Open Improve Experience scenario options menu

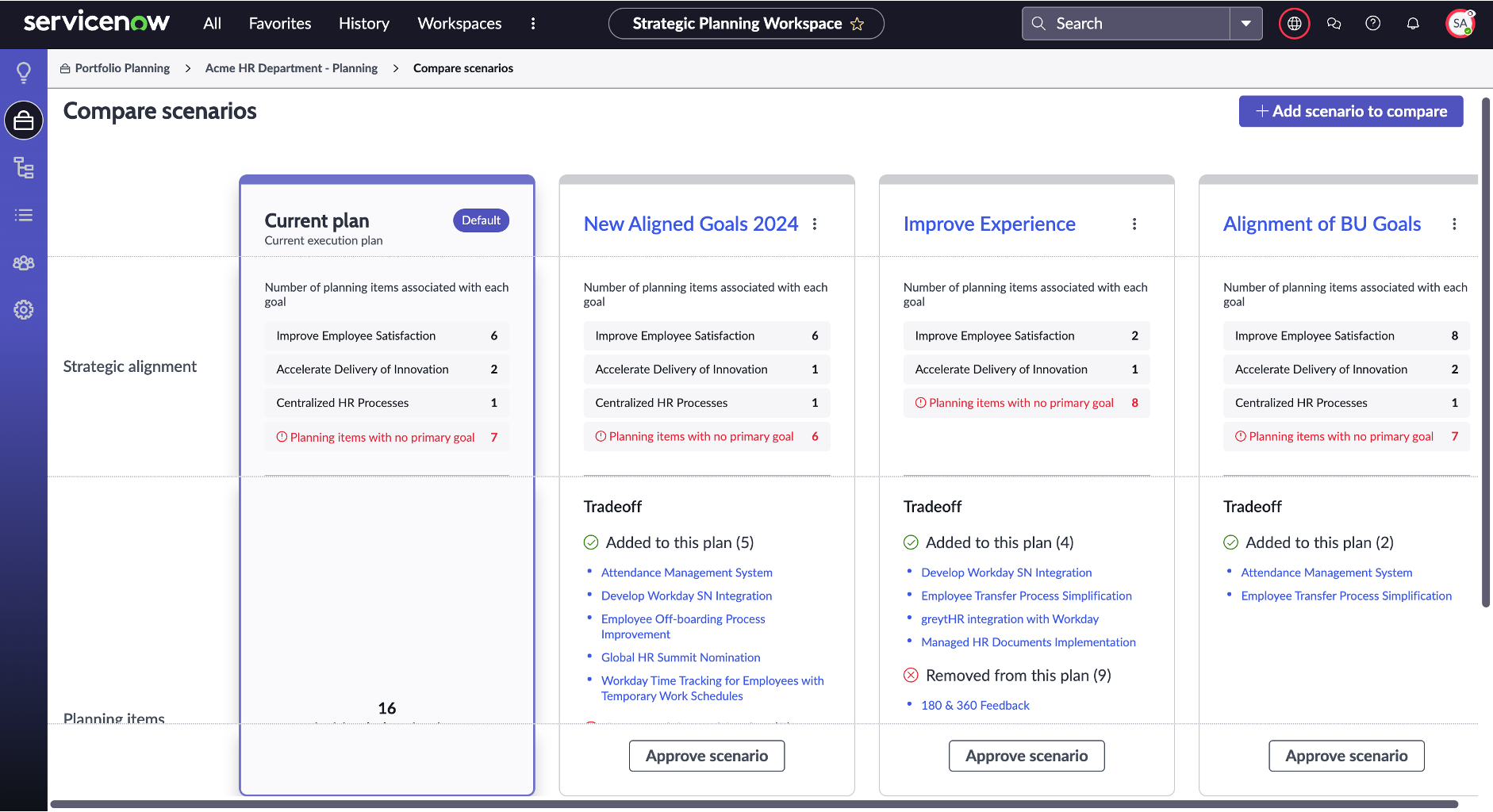tap(1134, 224)
